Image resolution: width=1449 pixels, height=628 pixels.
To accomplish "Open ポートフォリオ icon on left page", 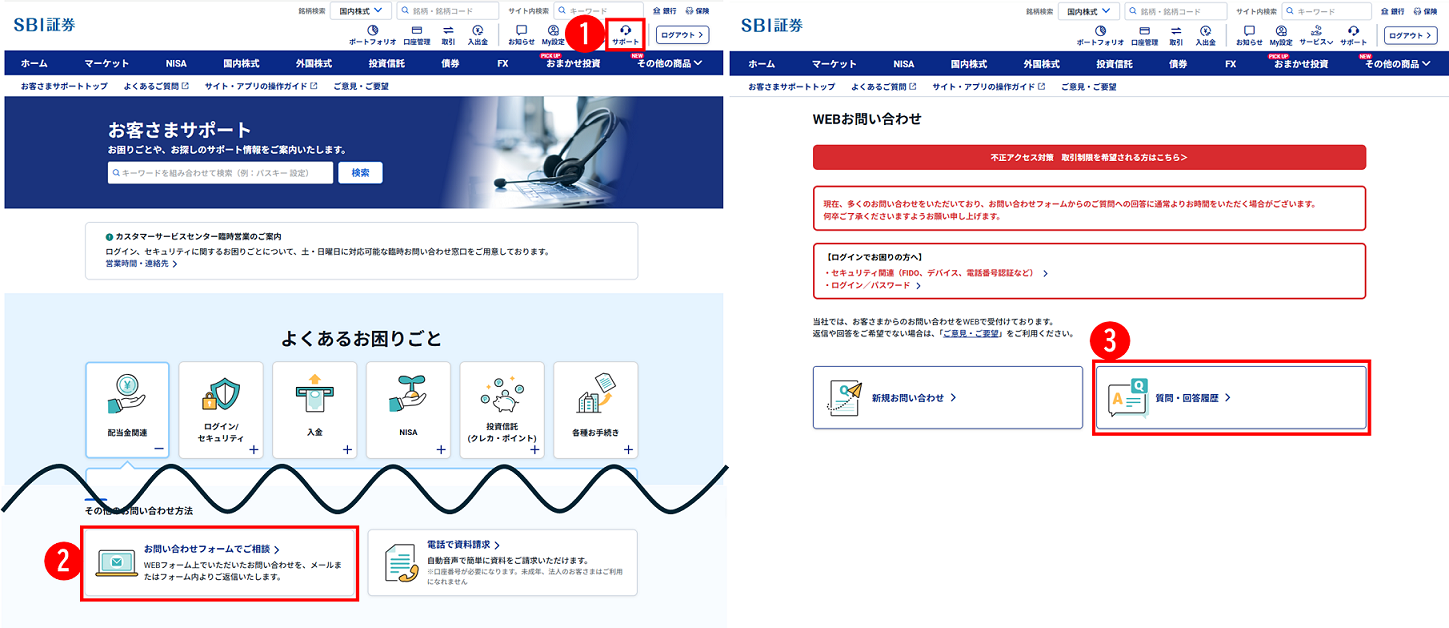I will [372, 35].
